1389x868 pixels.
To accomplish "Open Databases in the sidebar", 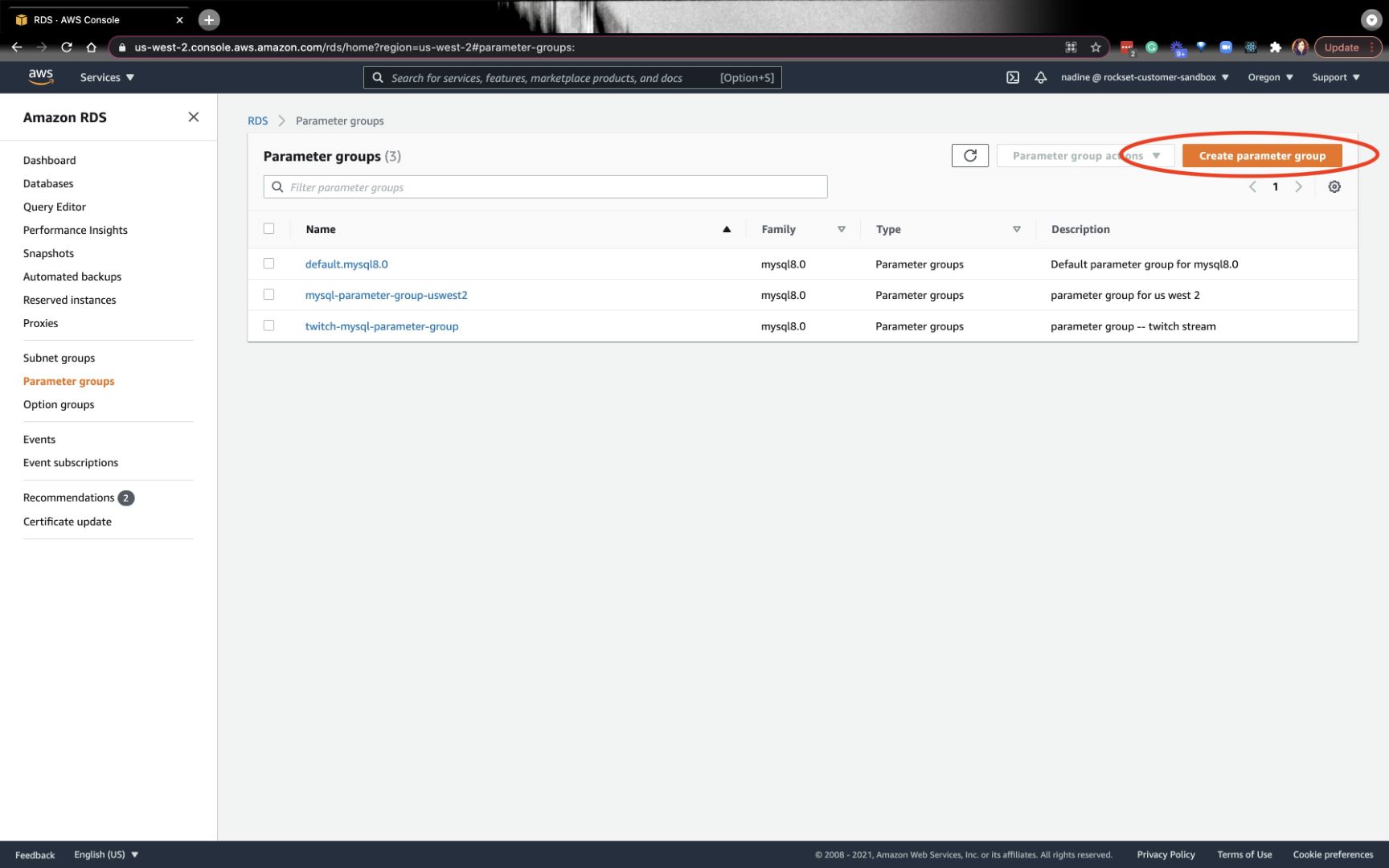I will pos(48,183).
